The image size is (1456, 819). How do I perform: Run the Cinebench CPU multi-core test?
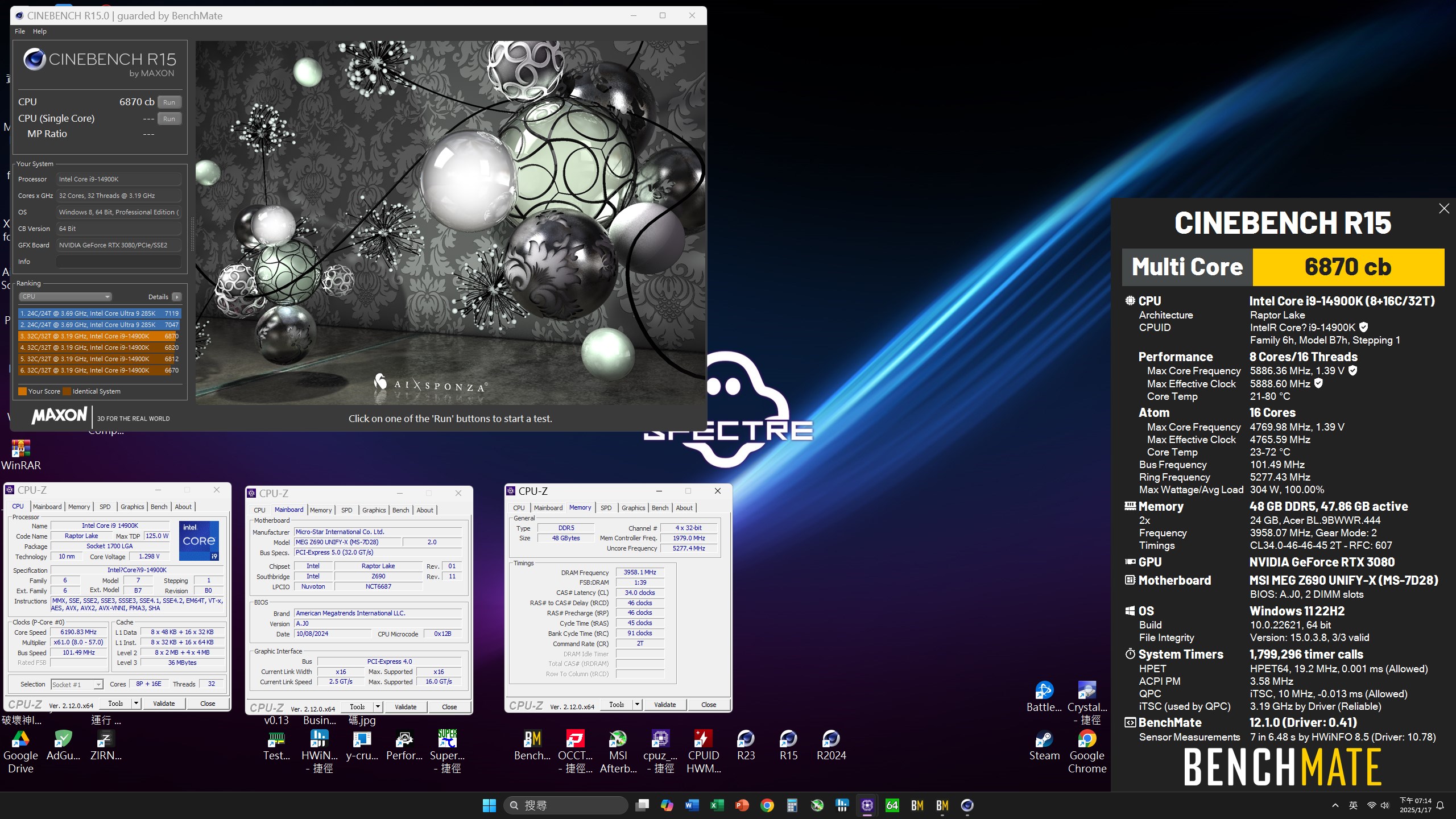pyautogui.click(x=169, y=102)
